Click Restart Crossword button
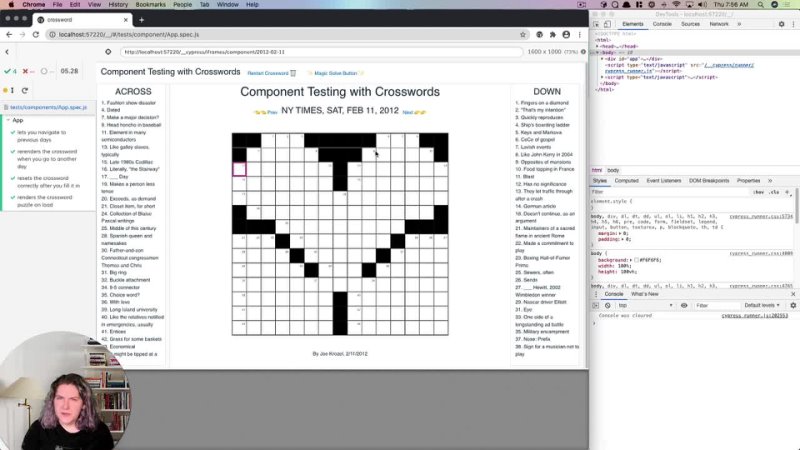 (x=271, y=73)
